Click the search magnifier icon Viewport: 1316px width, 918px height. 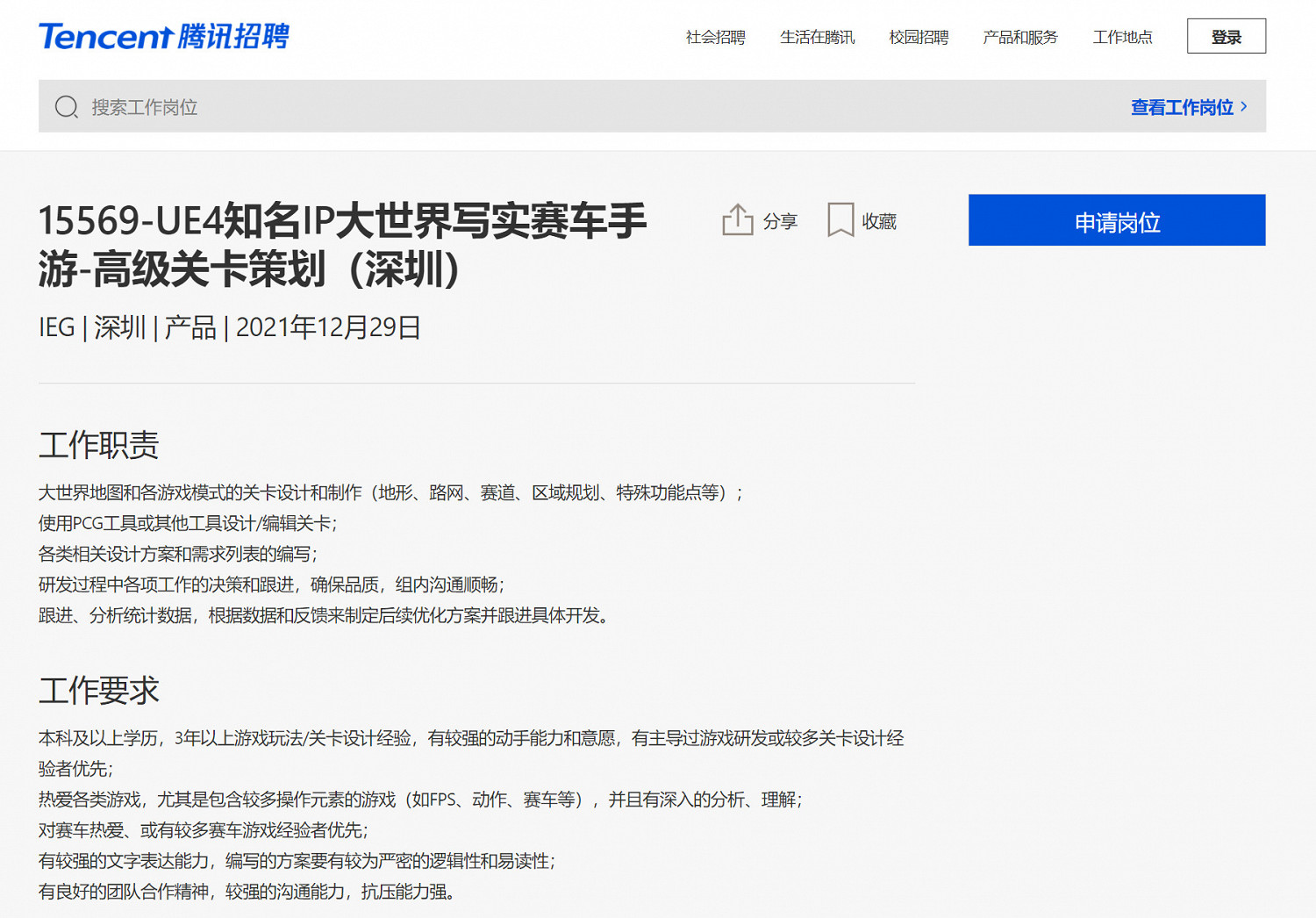coord(67,105)
